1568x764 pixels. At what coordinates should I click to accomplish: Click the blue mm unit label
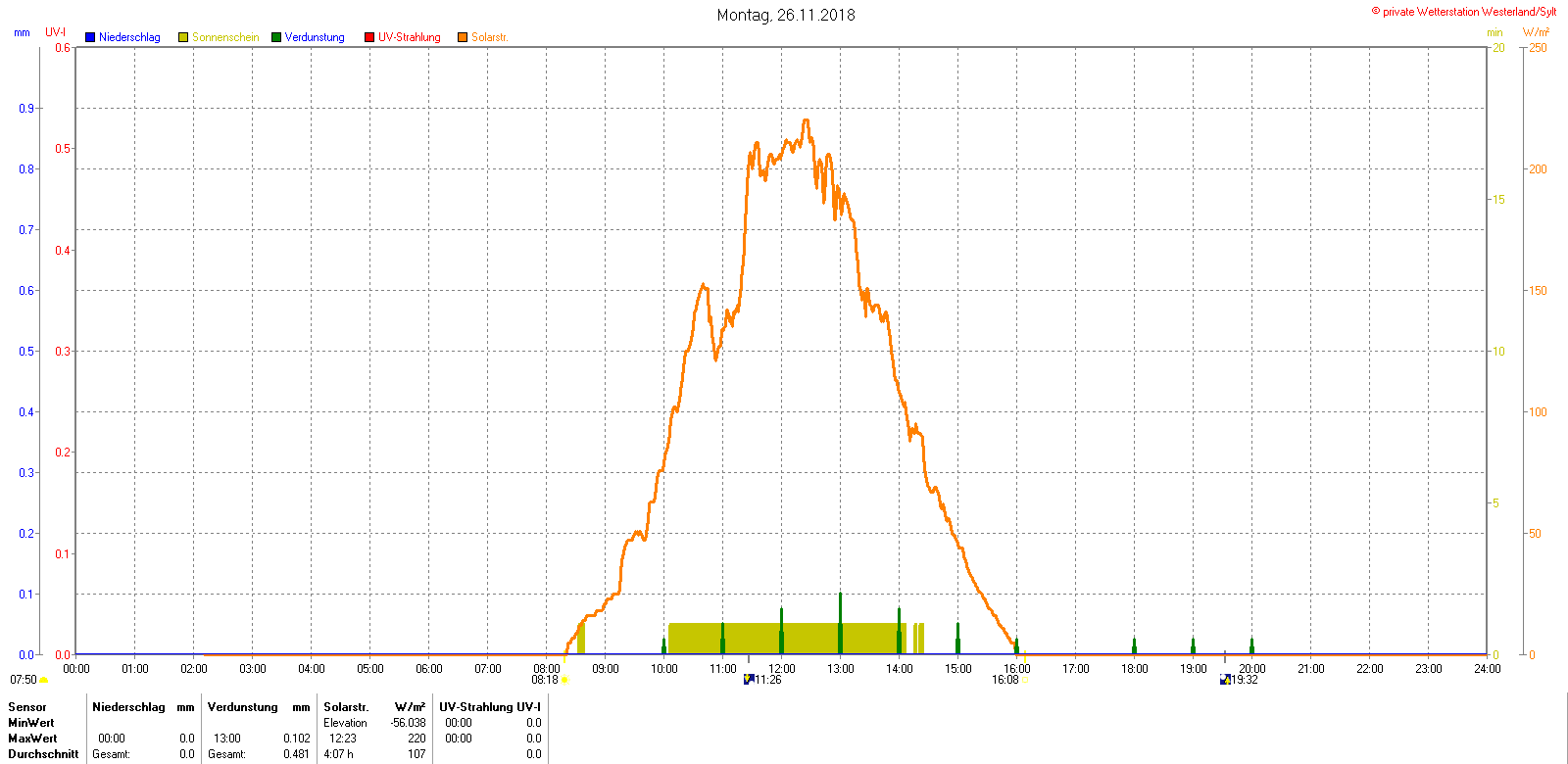click(x=22, y=32)
